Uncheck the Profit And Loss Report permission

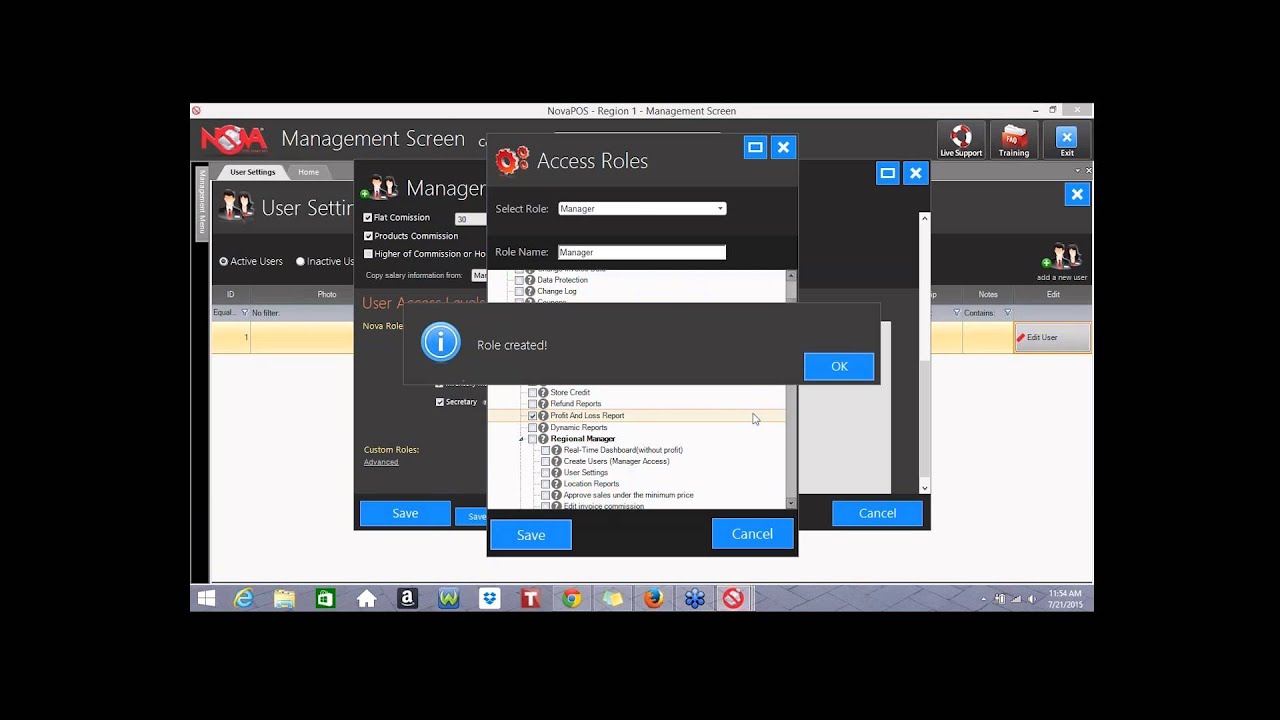[x=532, y=416]
